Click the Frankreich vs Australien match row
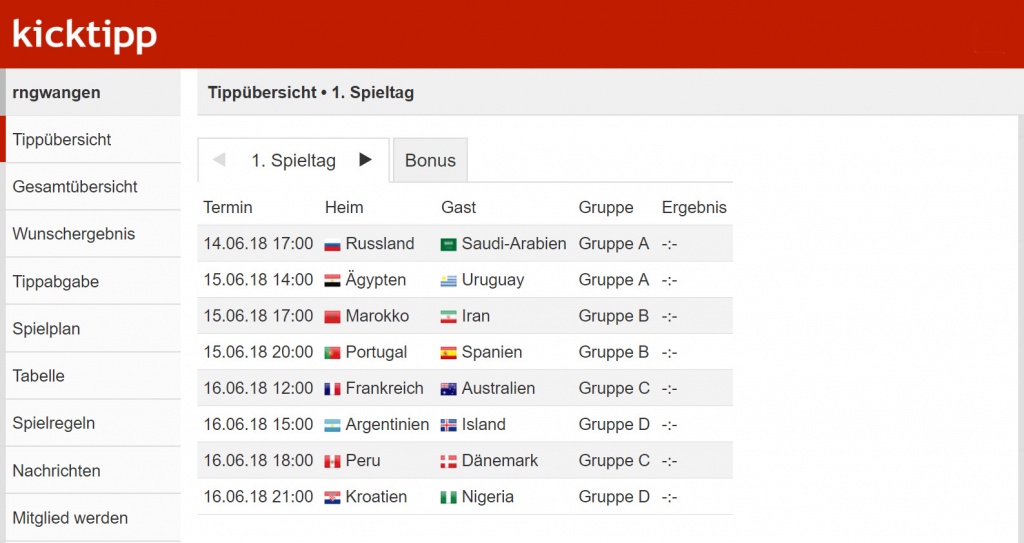 point(465,388)
